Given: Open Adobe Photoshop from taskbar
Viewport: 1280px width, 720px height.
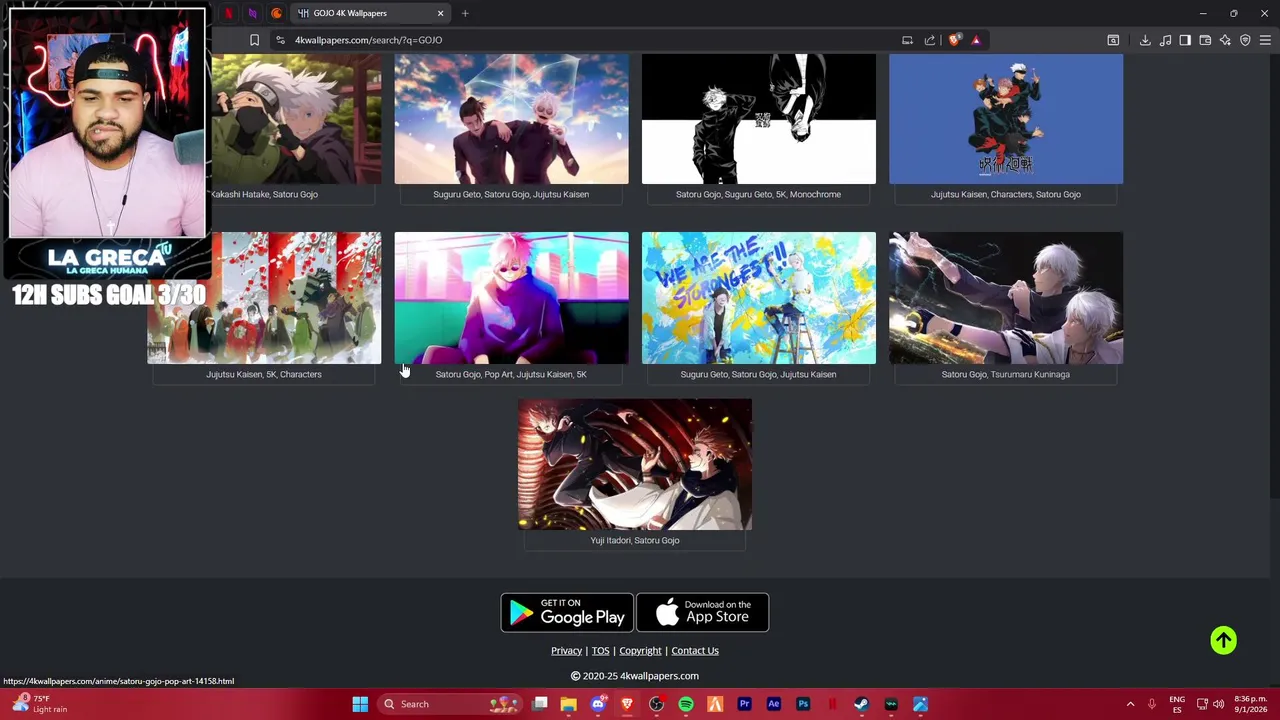Looking at the screenshot, I should click(x=803, y=704).
